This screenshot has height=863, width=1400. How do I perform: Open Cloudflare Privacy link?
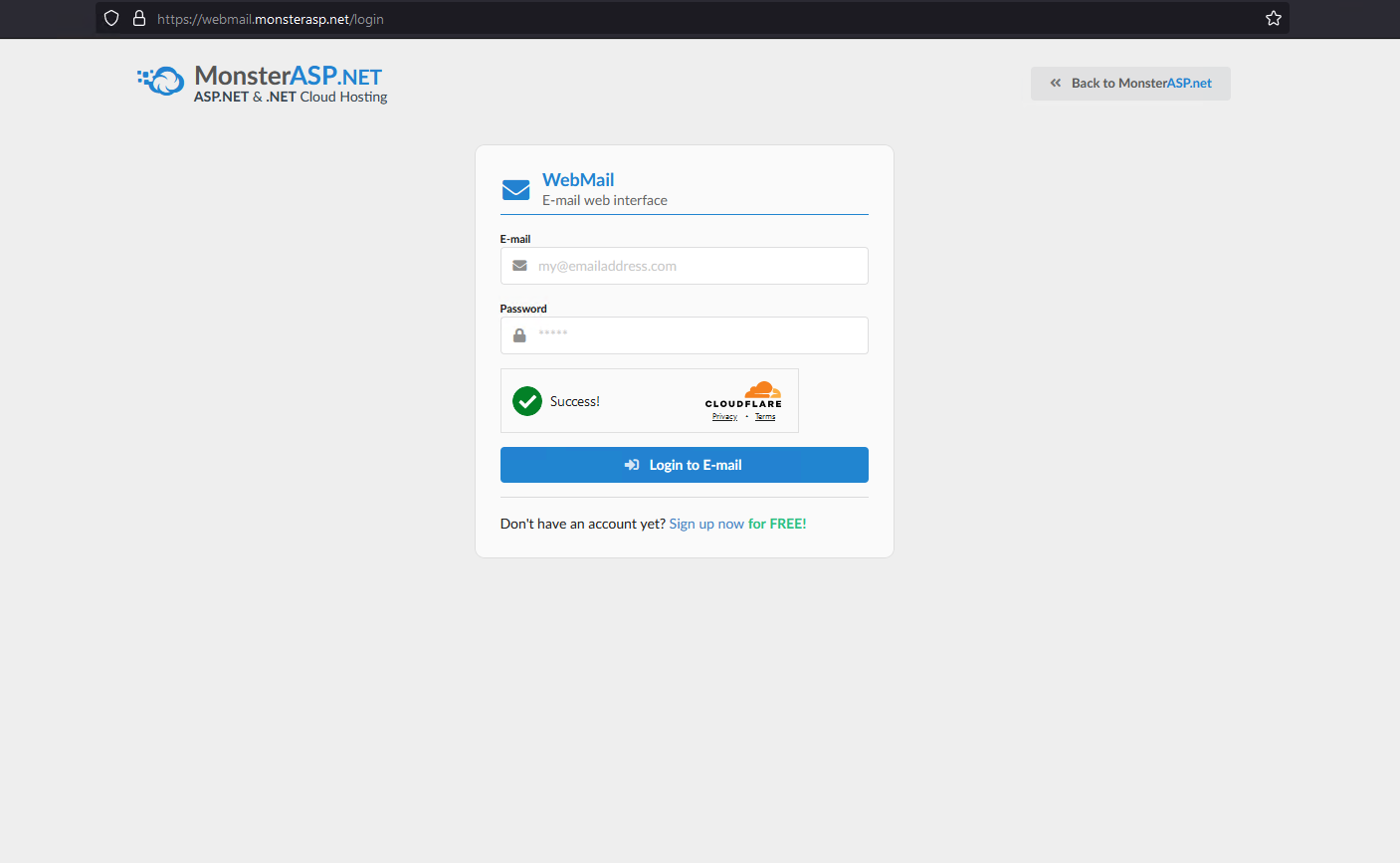(724, 417)
